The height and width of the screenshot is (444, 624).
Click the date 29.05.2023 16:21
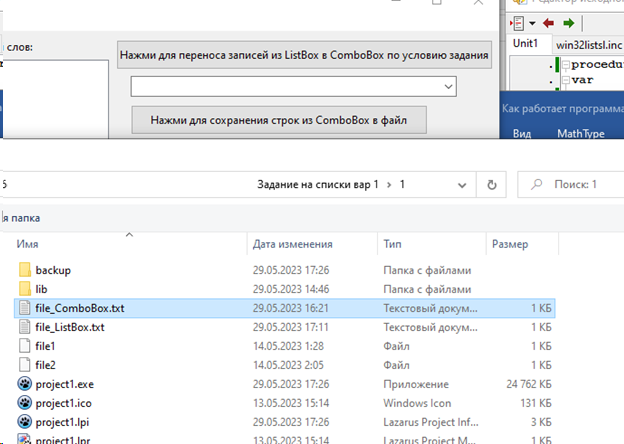[291, 308]
